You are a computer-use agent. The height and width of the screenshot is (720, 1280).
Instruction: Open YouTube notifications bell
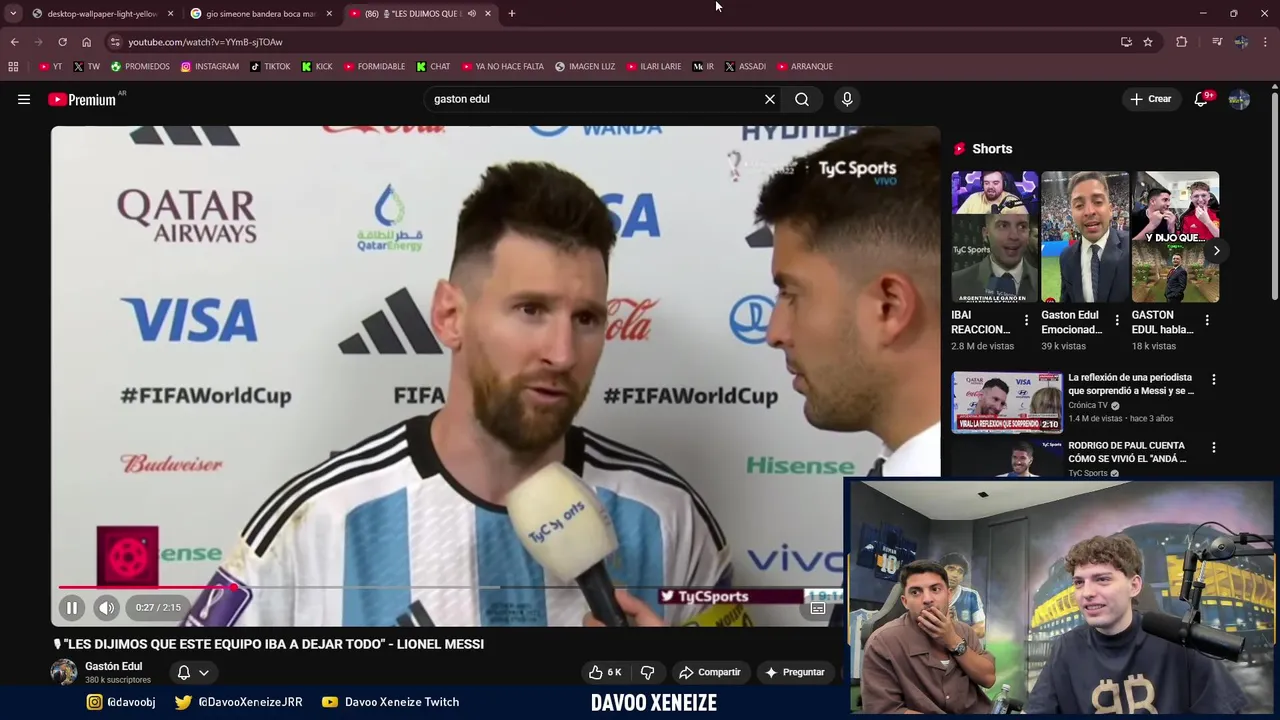tap(1201, 99)
